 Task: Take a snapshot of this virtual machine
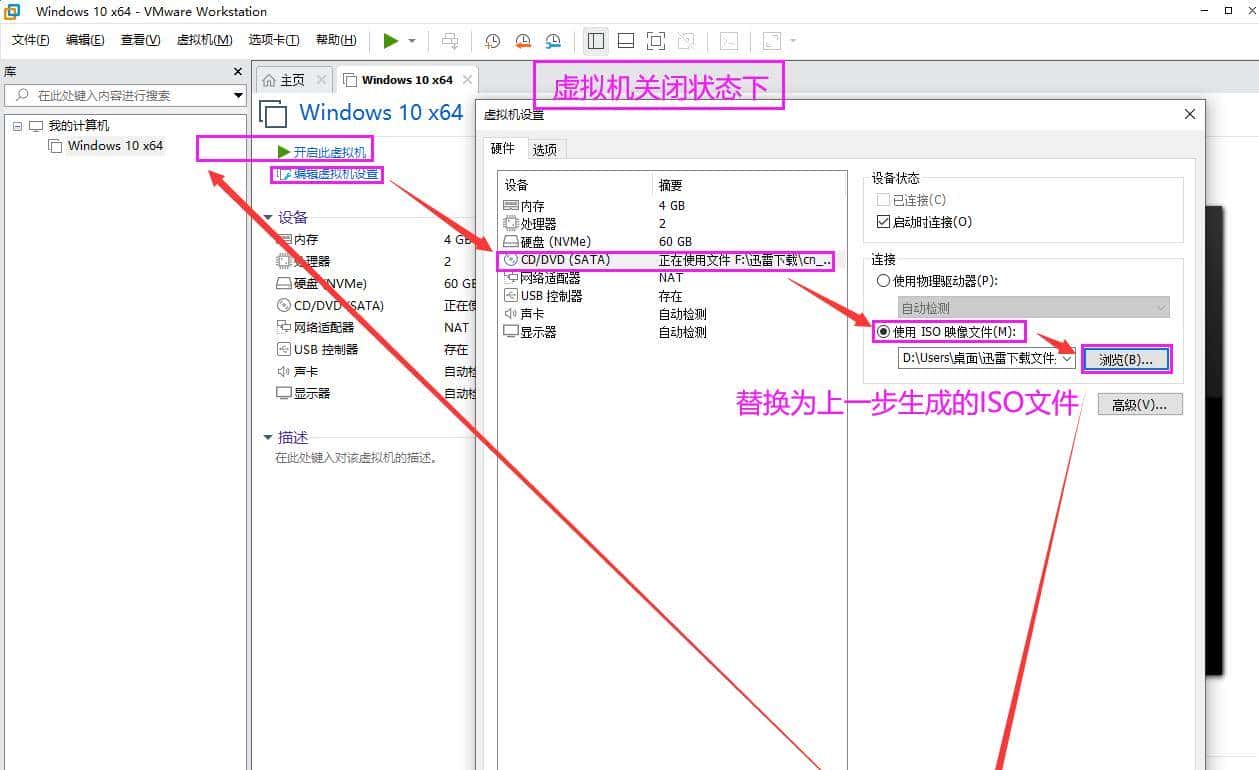coord(491,41)
